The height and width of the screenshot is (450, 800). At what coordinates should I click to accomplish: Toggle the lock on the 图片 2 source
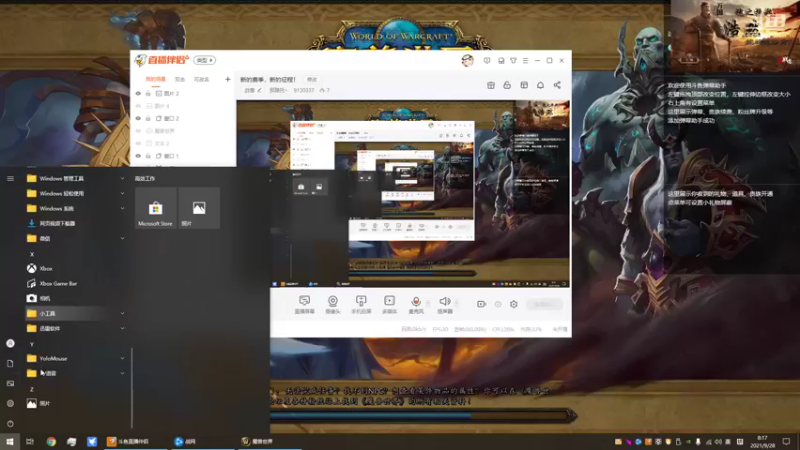148,93
